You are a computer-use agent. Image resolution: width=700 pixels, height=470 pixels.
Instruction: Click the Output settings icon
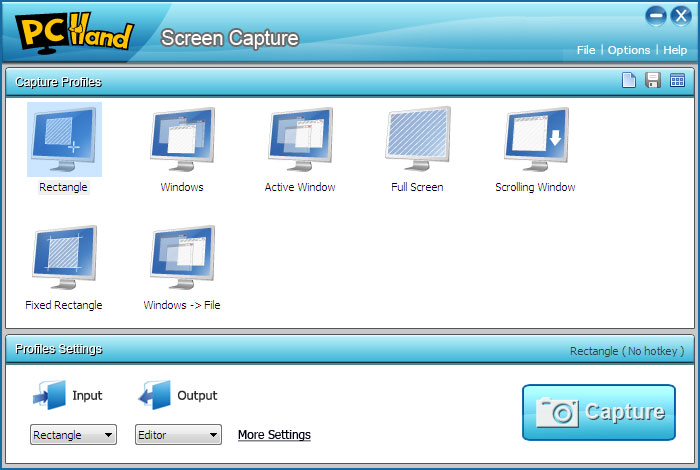point(154,395)
